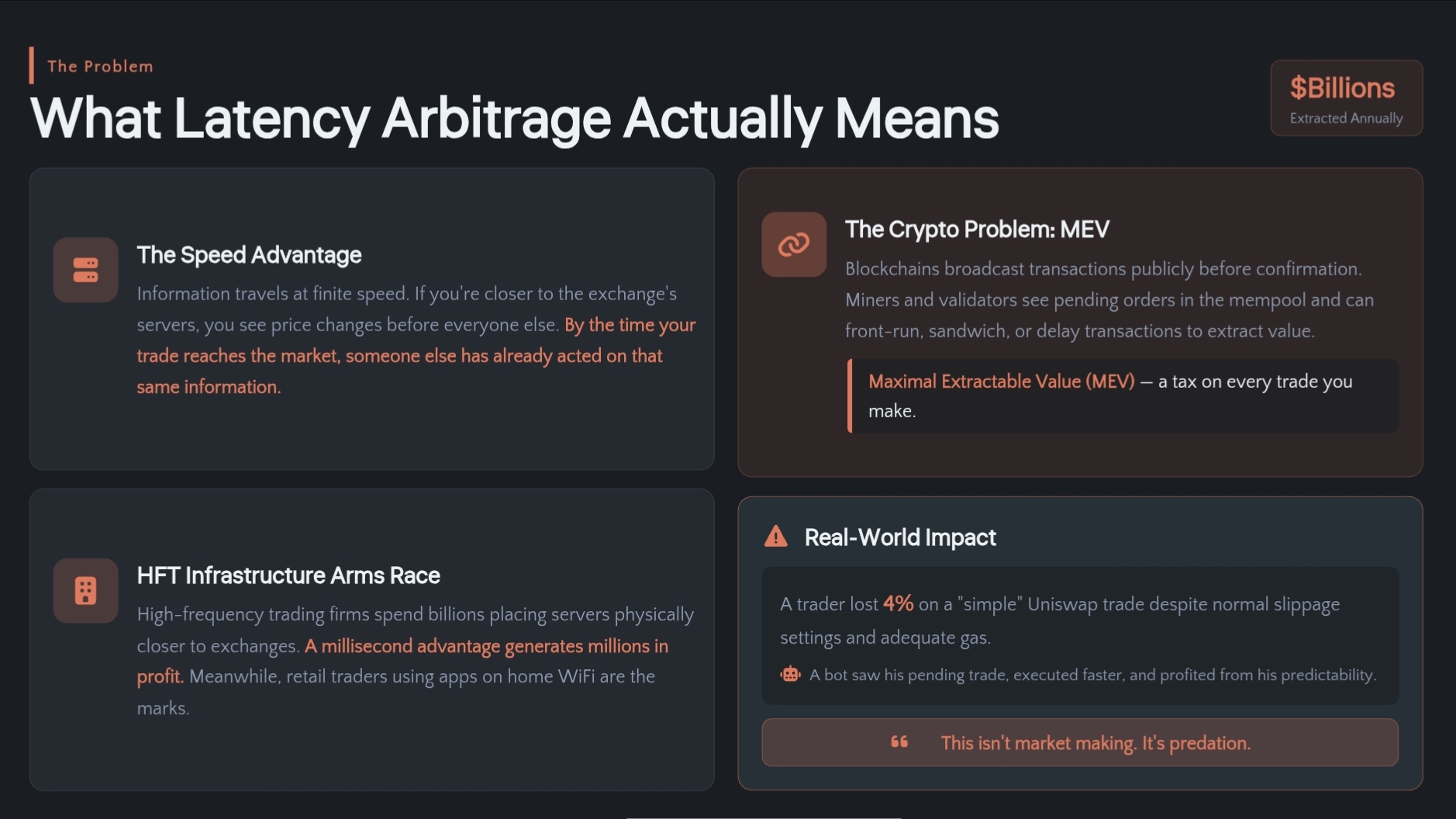Click The Speed Advantage heading
The height and width of the screenshot is (819, 1456).
pos(249,254)
